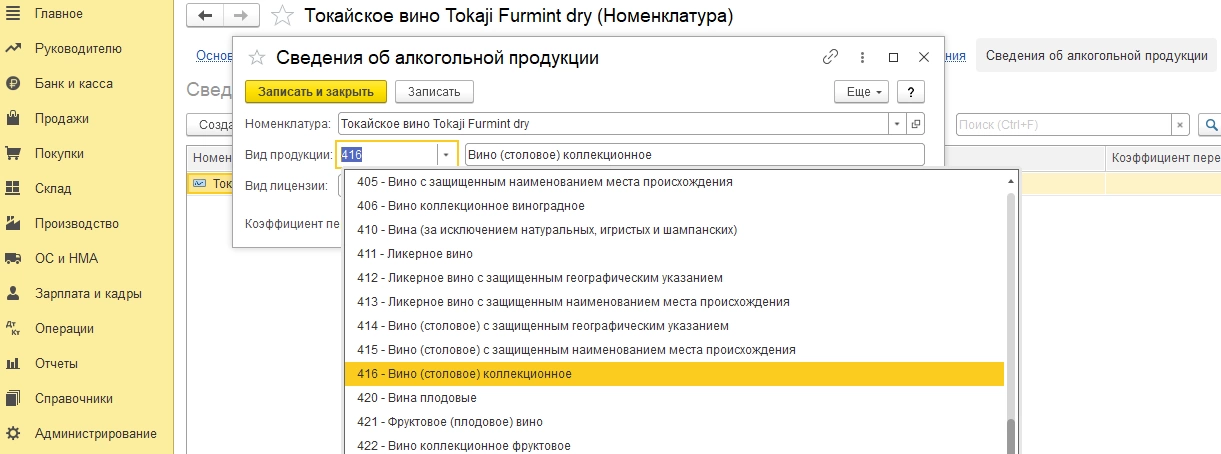Star the Tokaji Furmint nomenclature as favorite

(283, 16)
